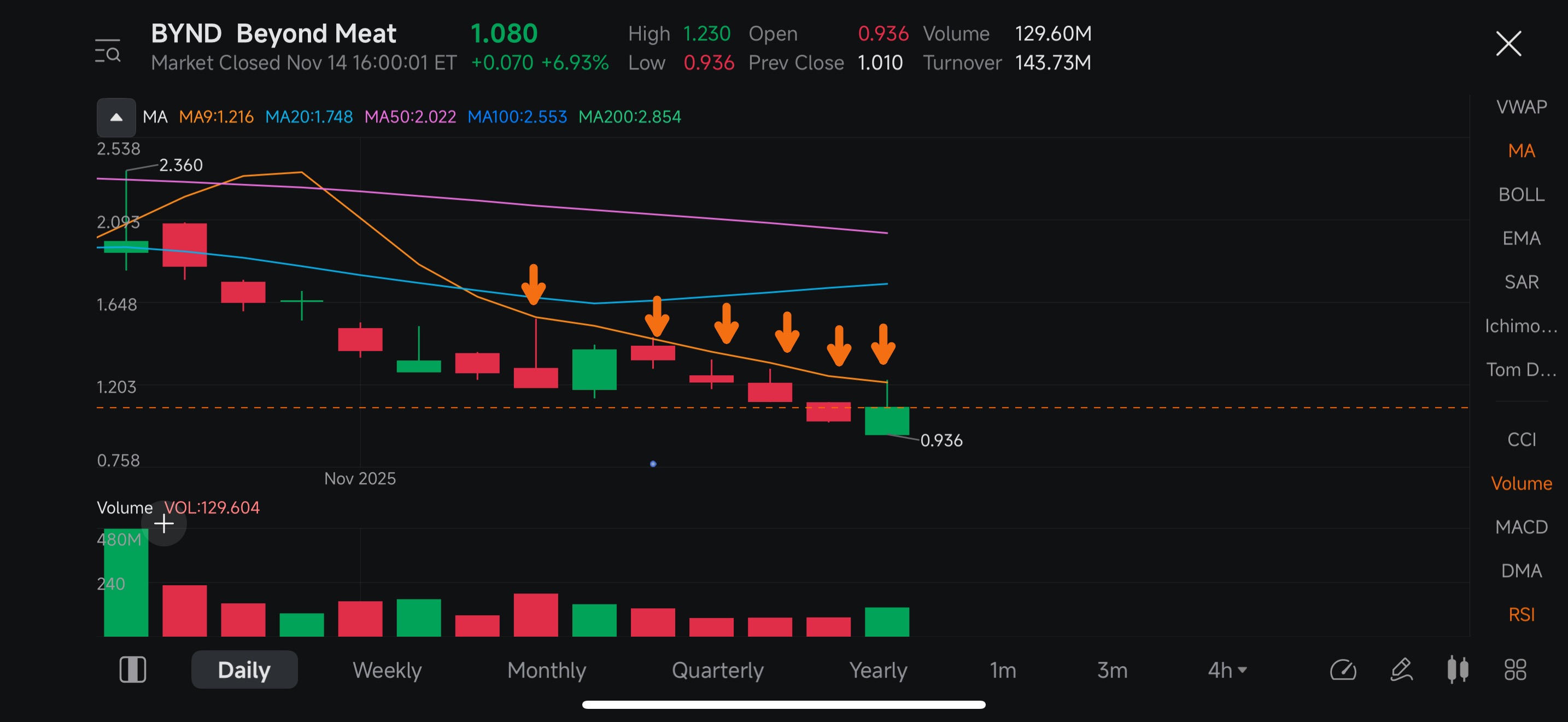Collapse the MA legend arrow

pyautogui.click(x=116, y=117)
